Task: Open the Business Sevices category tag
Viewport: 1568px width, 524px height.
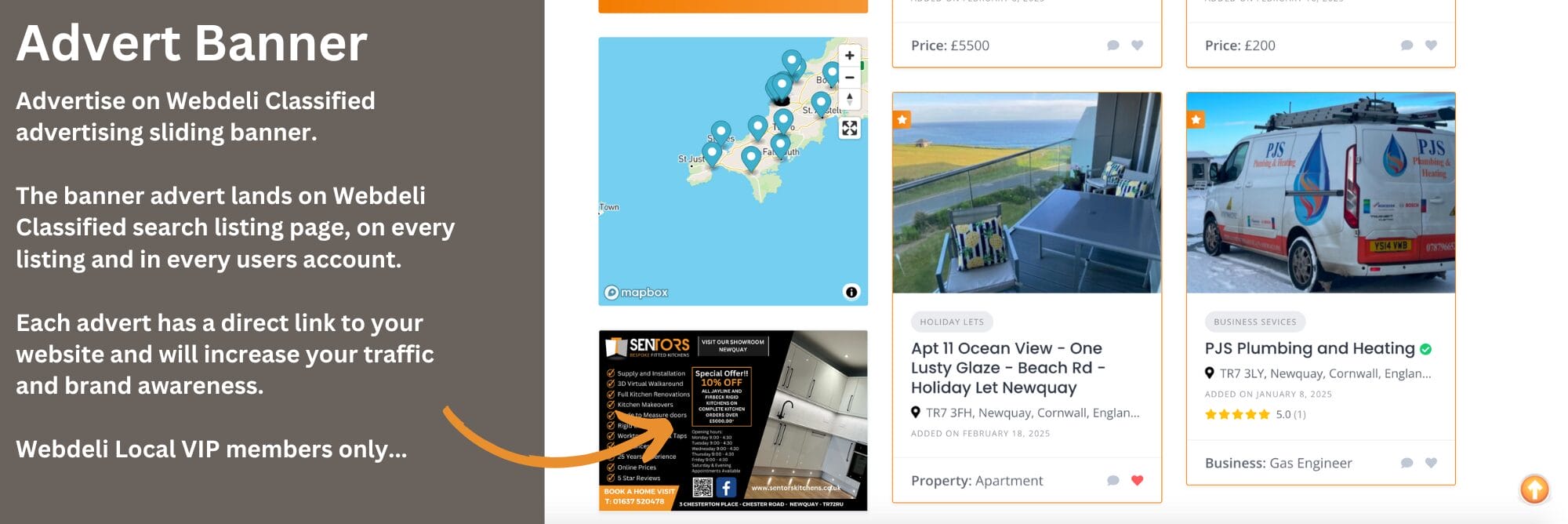Action: 1254,322
